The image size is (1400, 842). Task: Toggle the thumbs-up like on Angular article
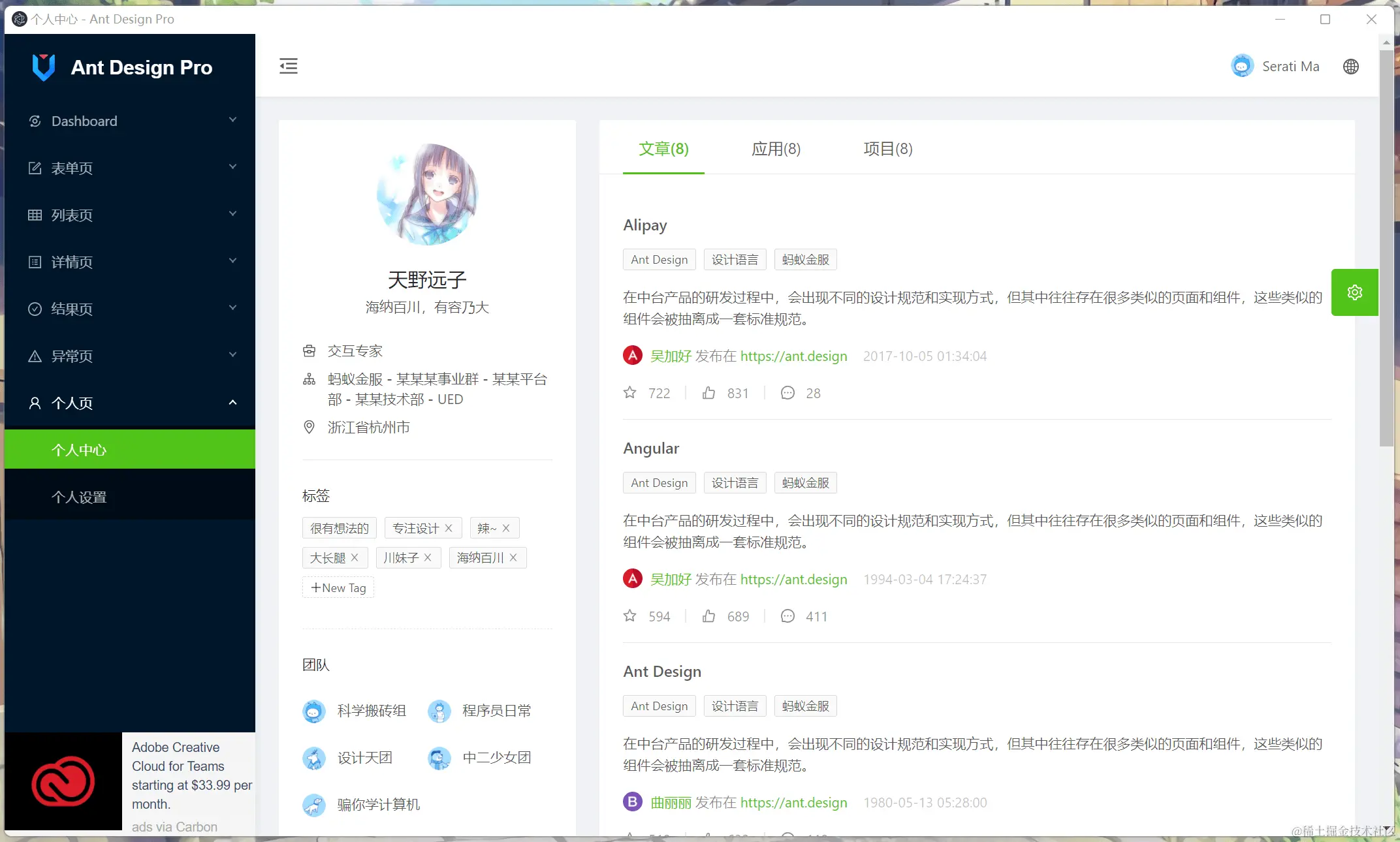click(x=709, y=616)
